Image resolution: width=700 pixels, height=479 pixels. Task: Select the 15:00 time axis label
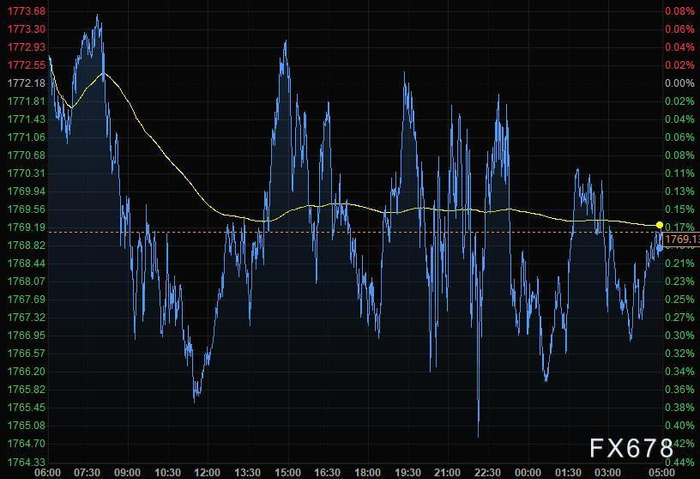pyautogui.click(x=288, y=473)
